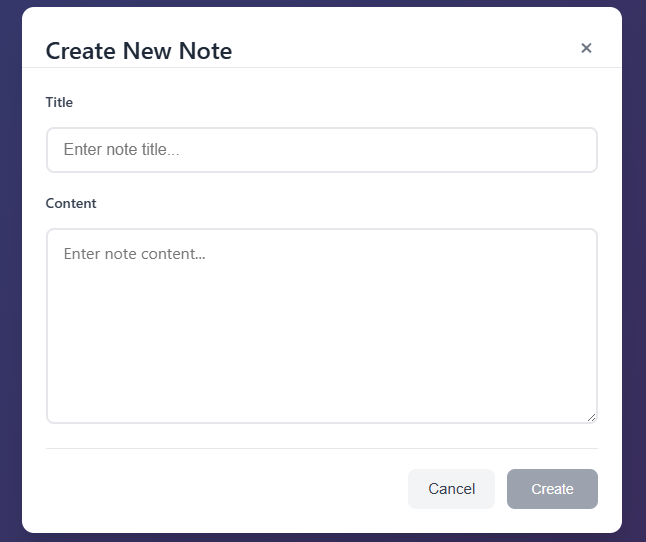The height and width of the screenshot is (542, 646).
Task: Place cursor in the note content box
Action: click(321, 325)
